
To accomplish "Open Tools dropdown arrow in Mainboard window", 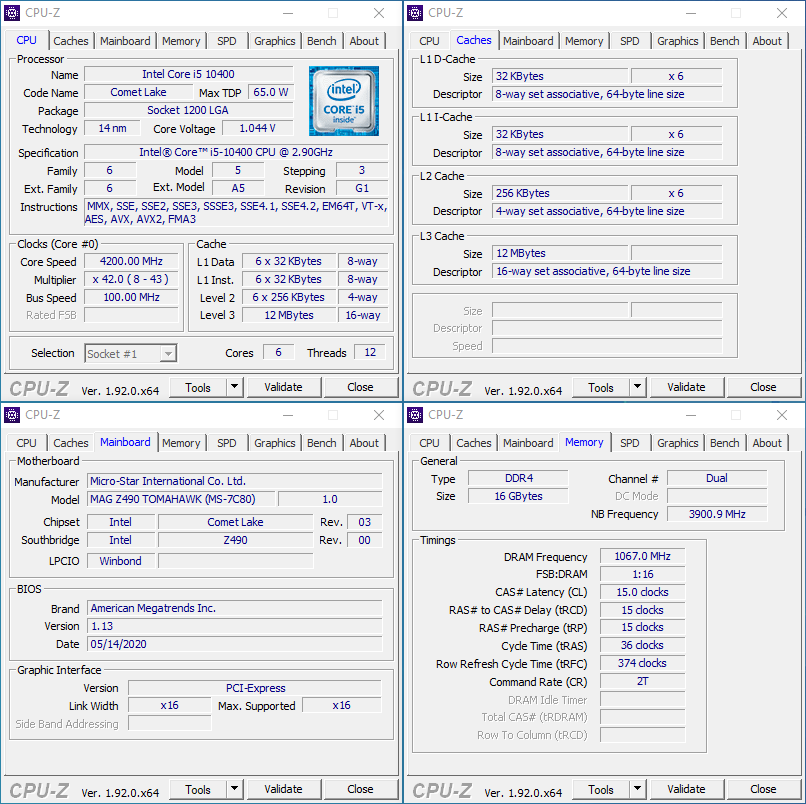I will [x=234, y=789].
